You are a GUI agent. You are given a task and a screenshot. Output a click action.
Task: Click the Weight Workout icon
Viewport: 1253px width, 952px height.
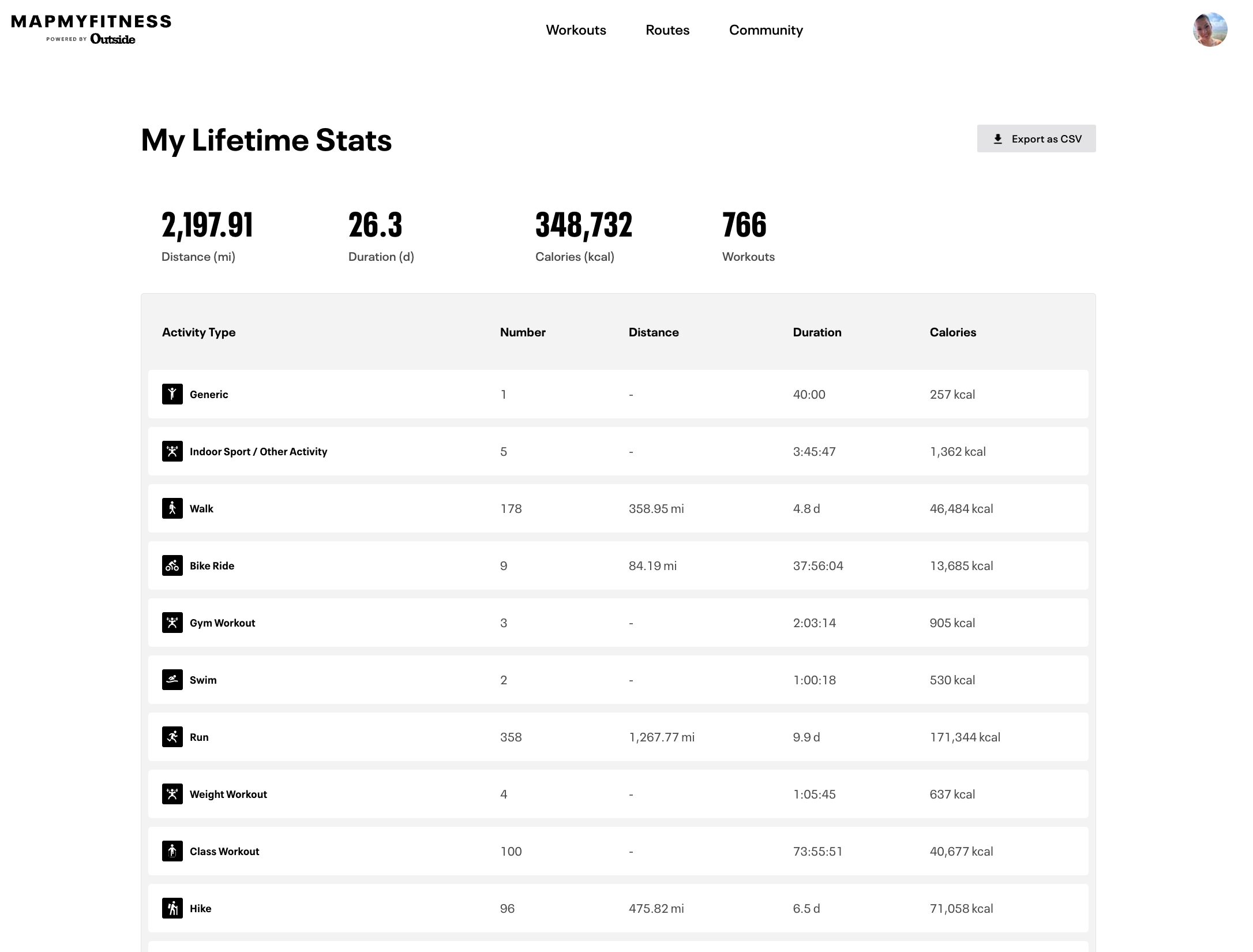point(172,794)
